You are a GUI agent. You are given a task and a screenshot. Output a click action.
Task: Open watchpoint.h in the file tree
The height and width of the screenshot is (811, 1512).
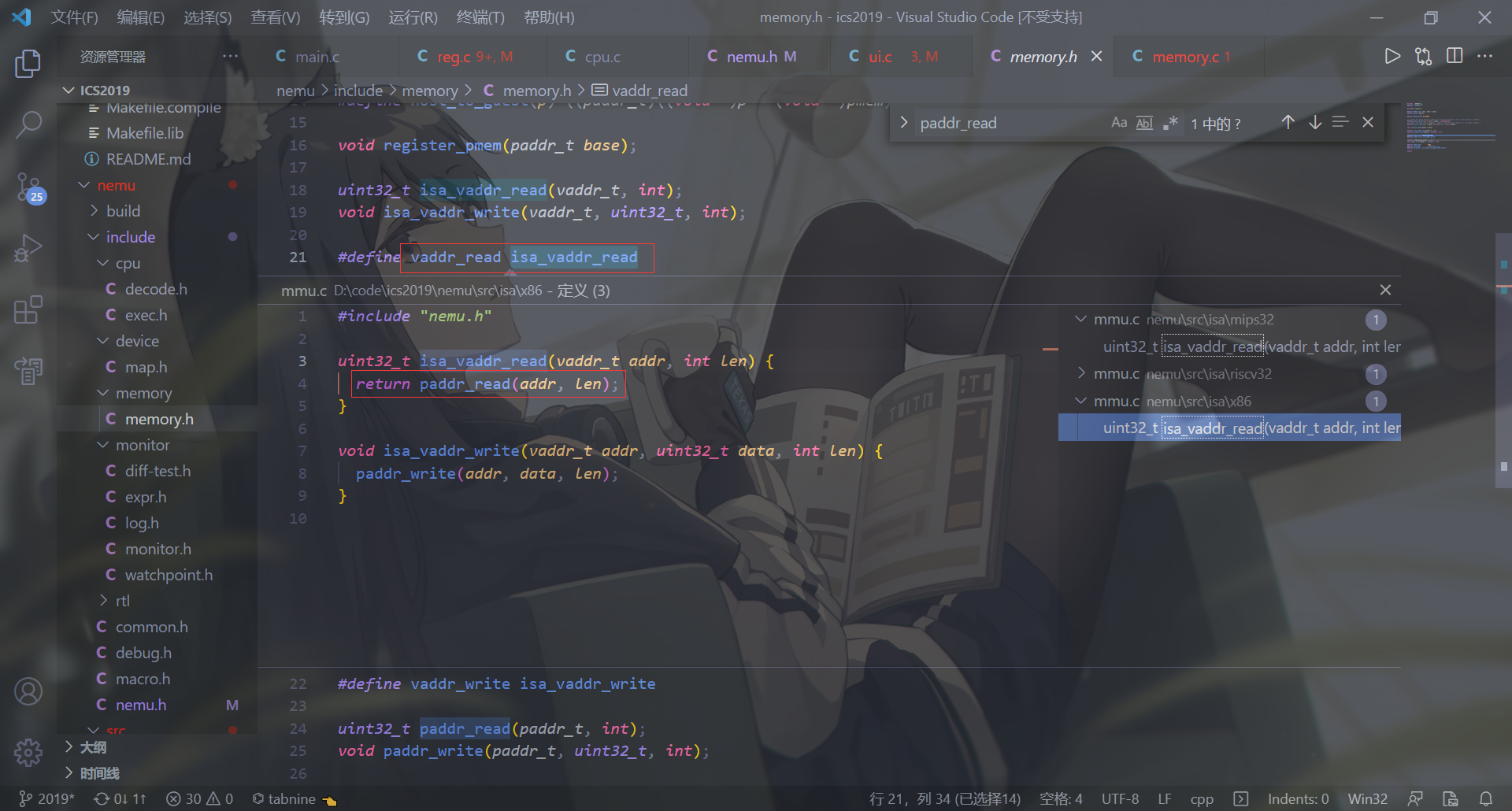(x=169, y=575)
